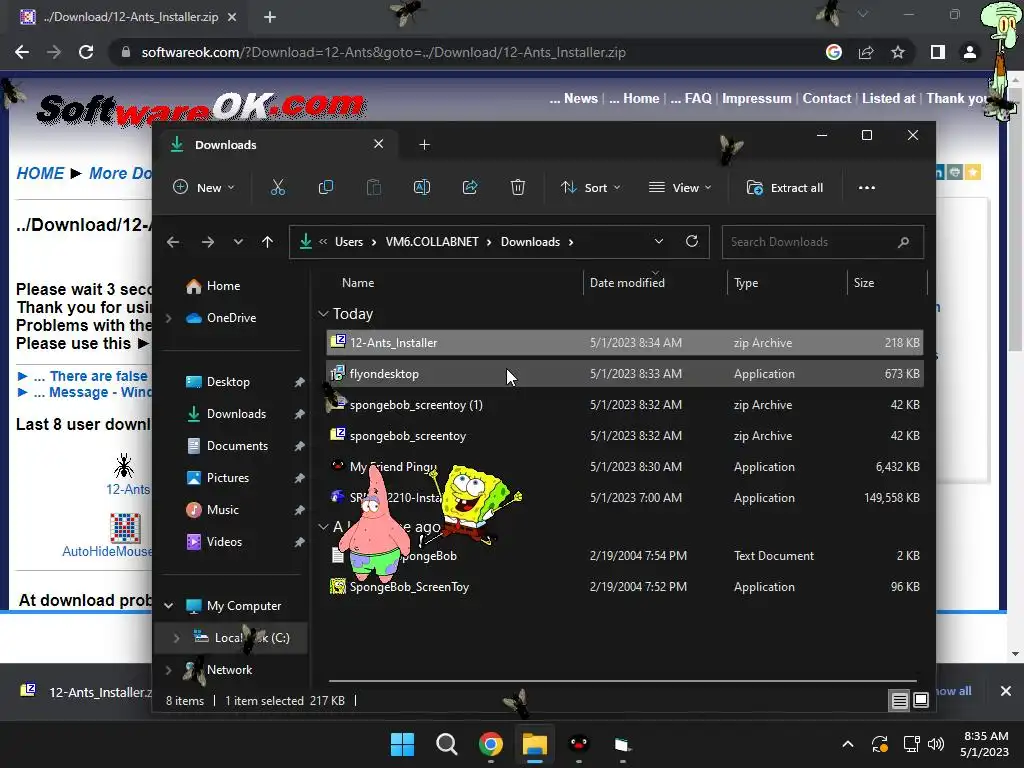The height and width of the screenshot is (768, 1024).
Task: Open taskbar Search
Action: (x=447, y=744)
